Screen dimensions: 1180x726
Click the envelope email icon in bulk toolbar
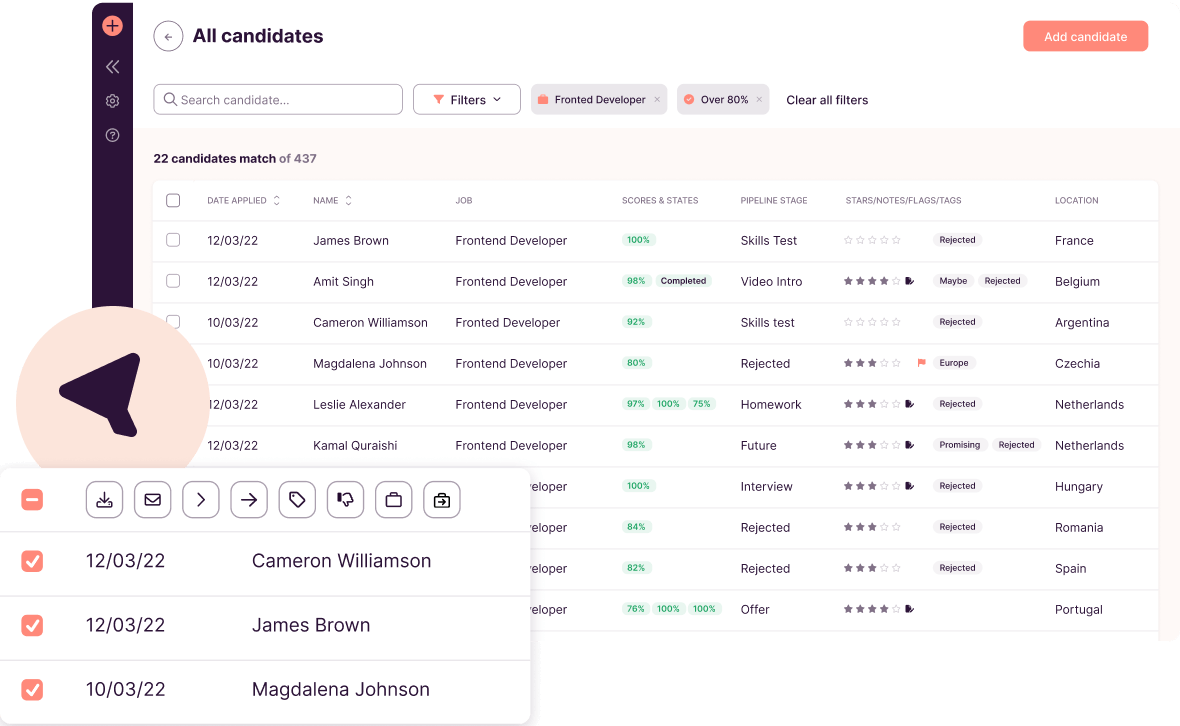point(152,500)
